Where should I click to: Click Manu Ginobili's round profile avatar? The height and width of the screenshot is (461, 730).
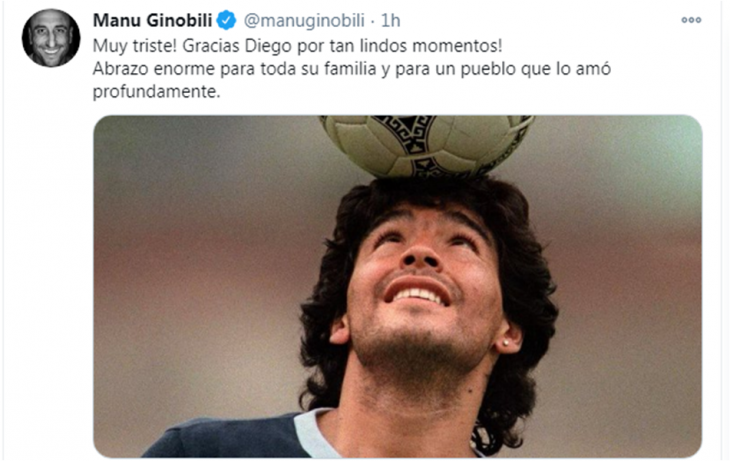pos(51,38)
